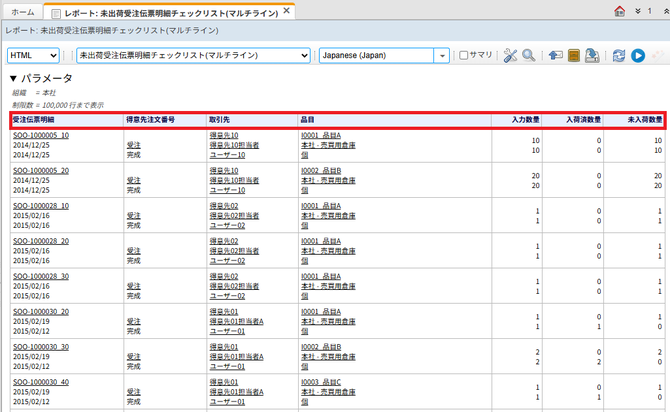Click ユーザー02 in row SOO-1000028_30
The width and height of the screenshot is (670, 412).
click(x=227, y=296)
